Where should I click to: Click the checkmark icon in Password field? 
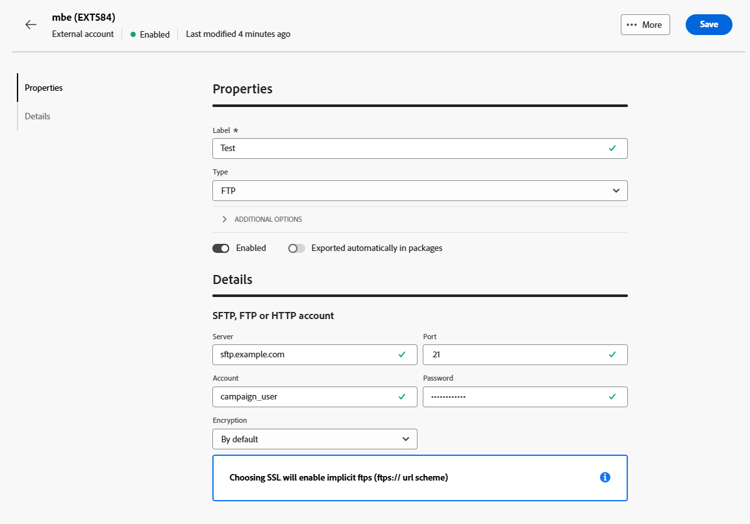click(x=612, y=397)
